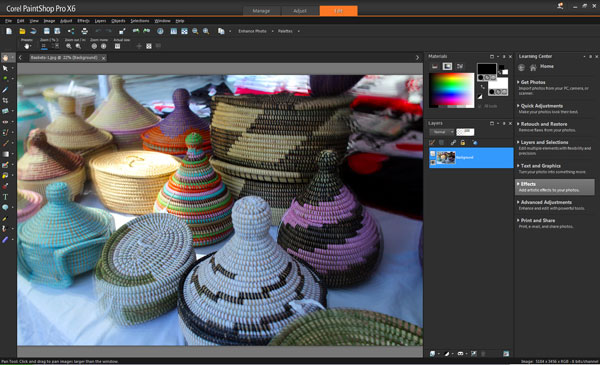Viewport: 600px width, 365px height.
Task: Zoom in using the toolbar magnifier plus
Action: [x=206, y=31]
